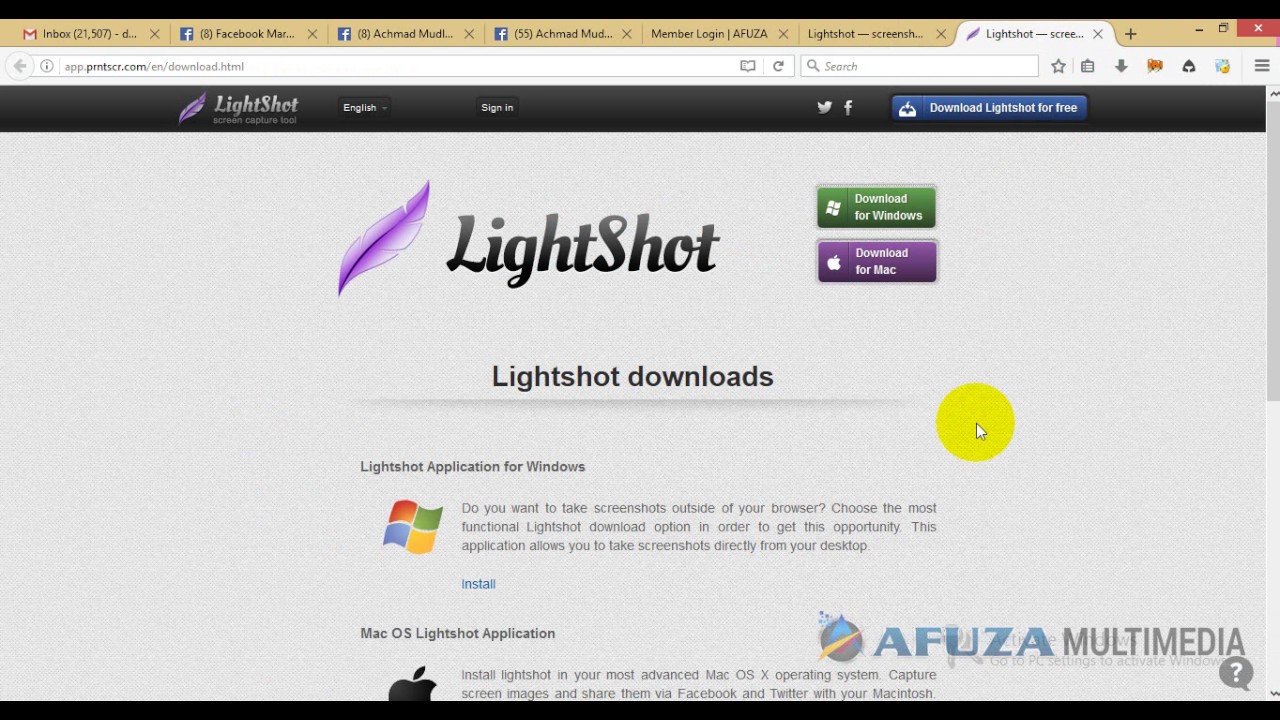Click the LightShot header logo
Viewport: 1280px width, 720px height.
click(238, 108)
